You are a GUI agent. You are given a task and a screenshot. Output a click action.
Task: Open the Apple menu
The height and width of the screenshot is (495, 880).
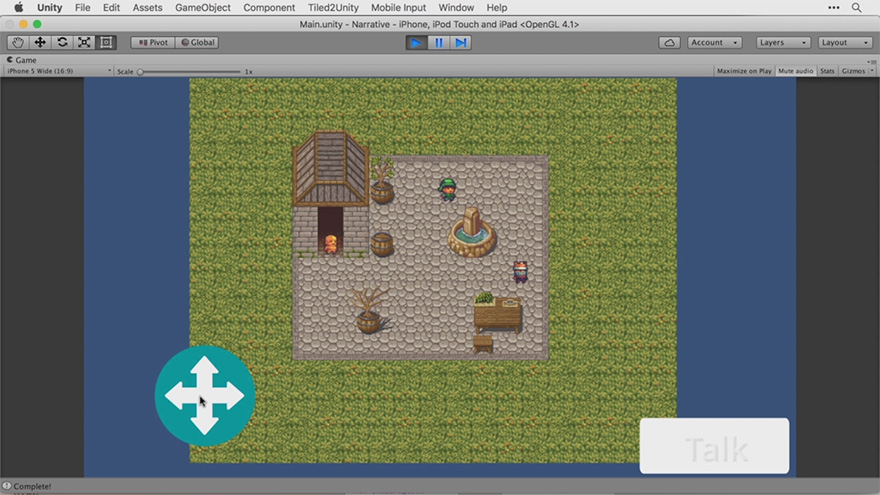pyautogui.click(x=19, y=7)
